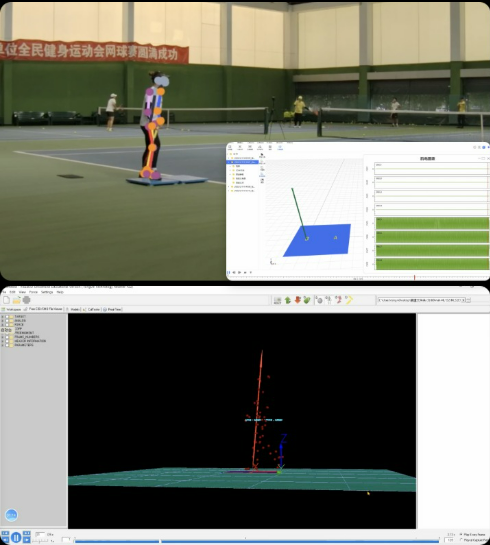Select the Play Every Frame radio option
The height and width of the screenshot is (545, 490).
[x=461, y=535]
